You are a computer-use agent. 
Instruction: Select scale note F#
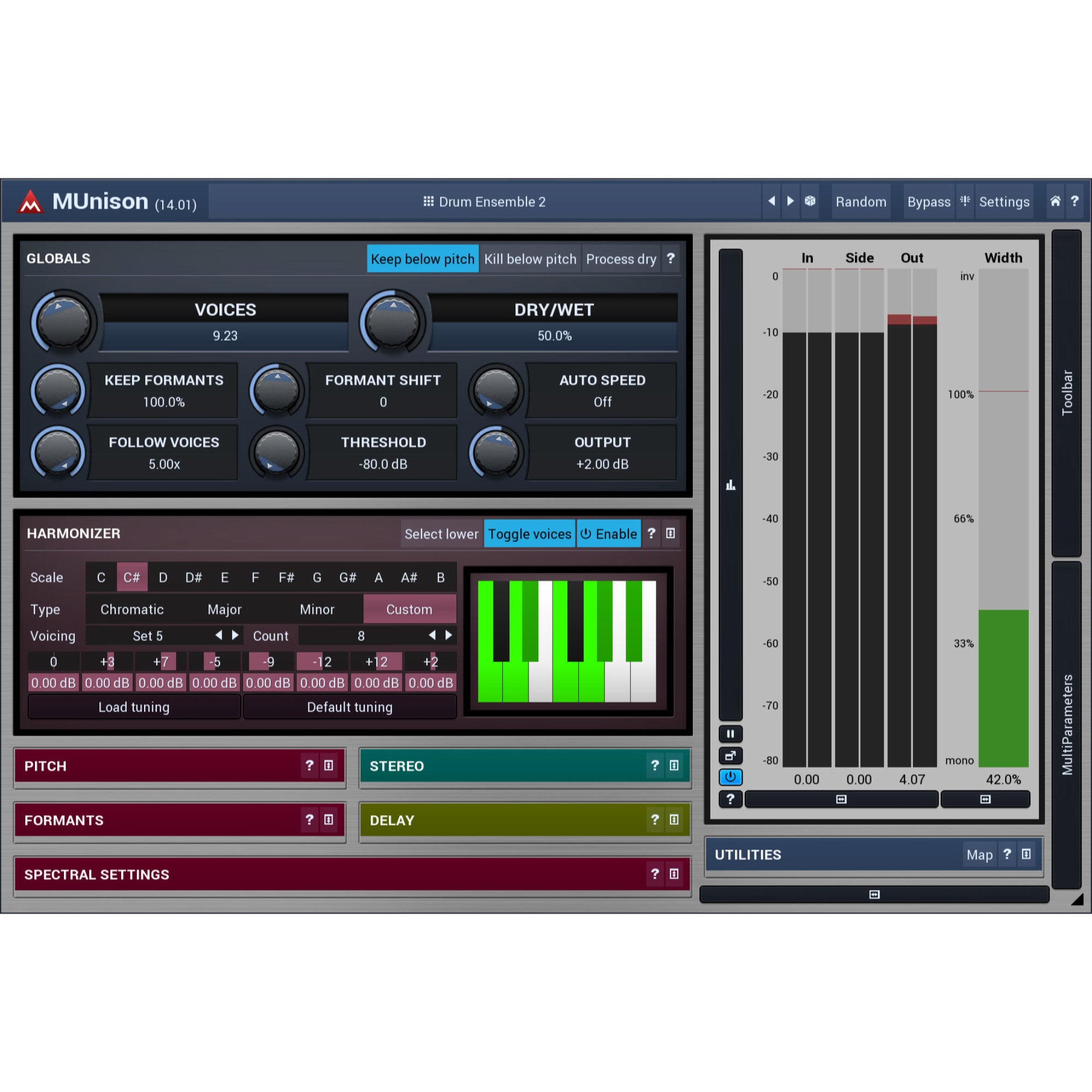click(x=286, y=577)
